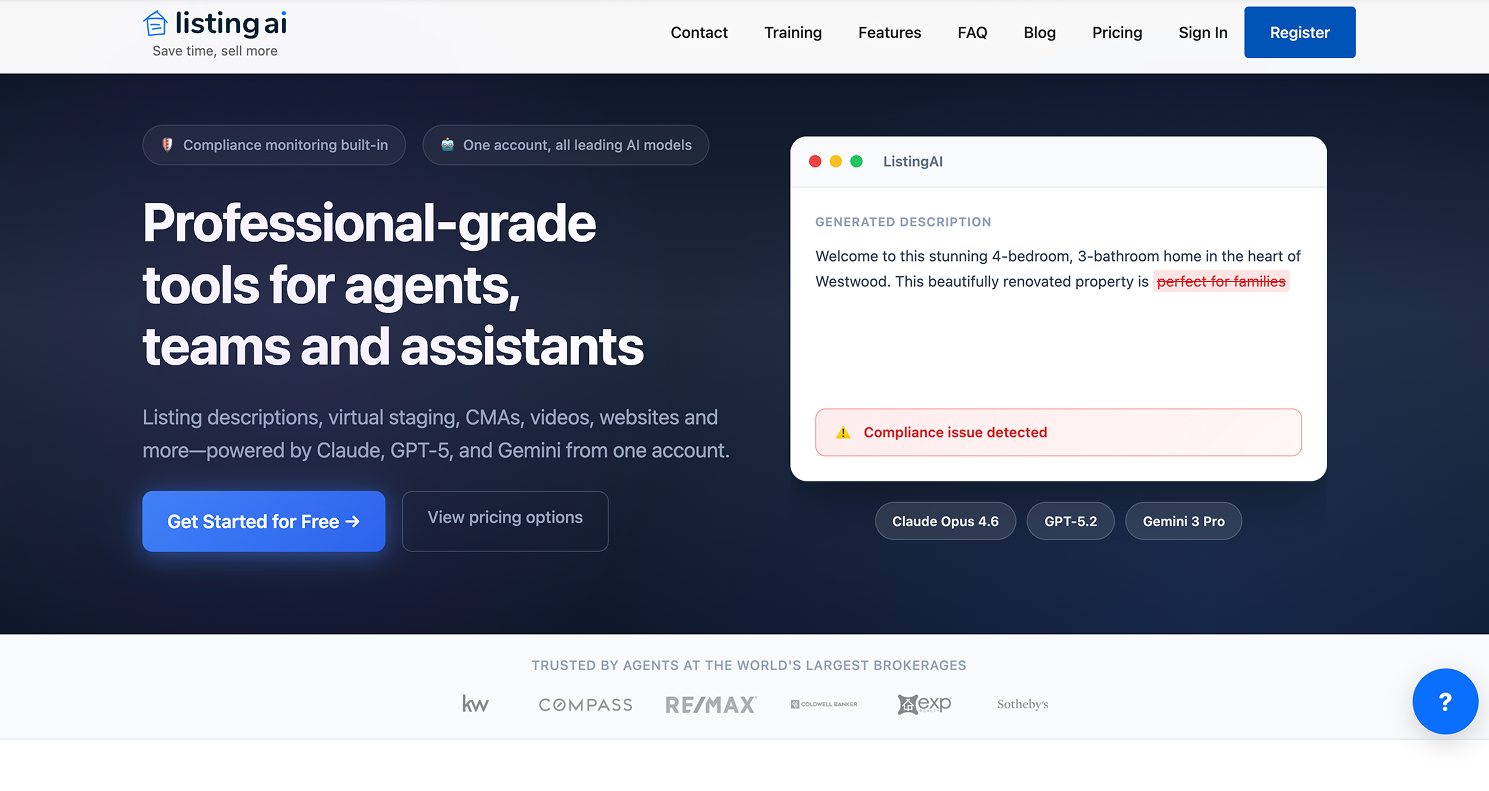1489x791 pixels.
Task: Click the 'ListingAI' mock window title
Action: 913,161
